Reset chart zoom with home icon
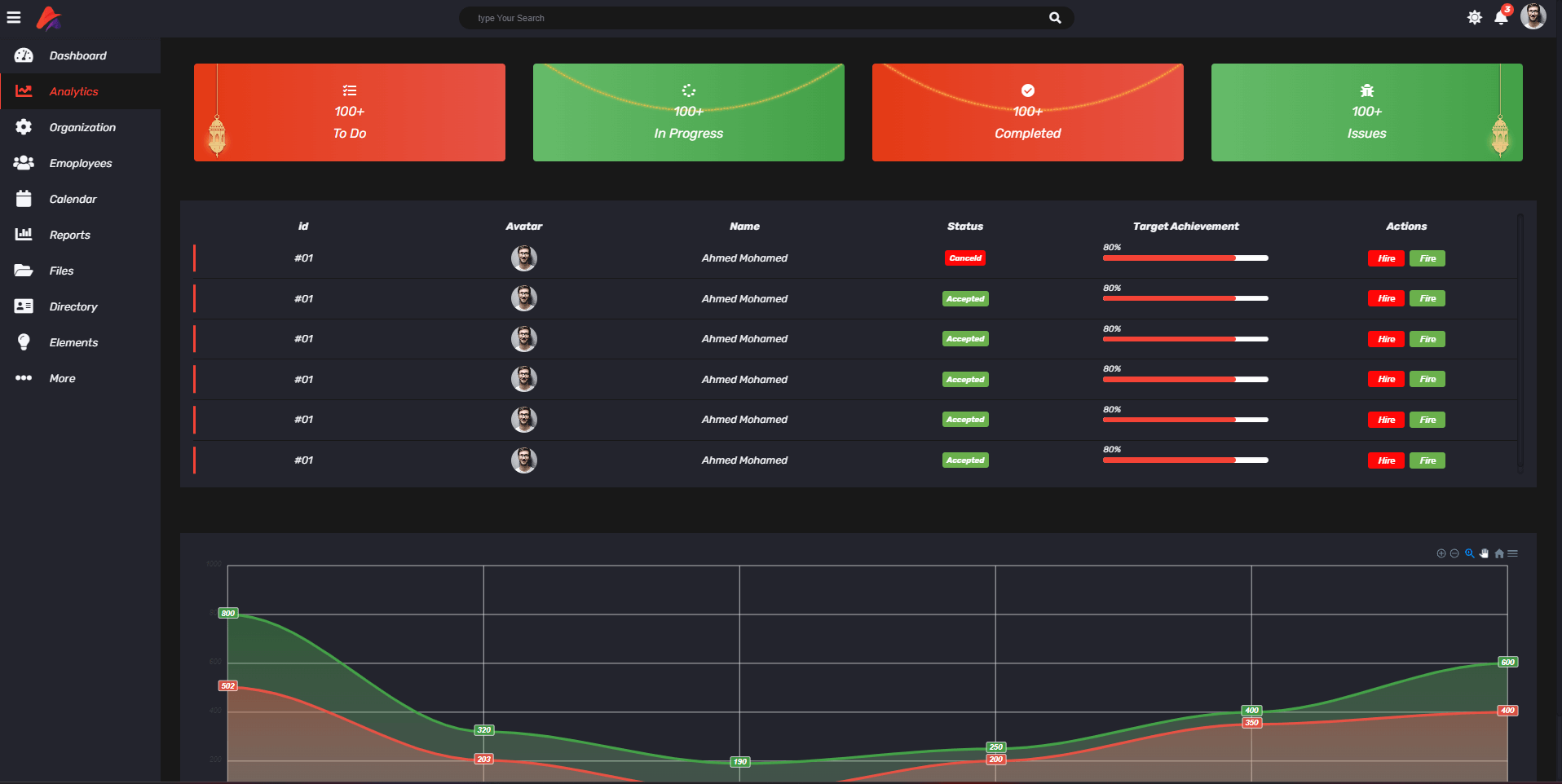This screenshot has width=1562, height=784. pos(1498,553)
